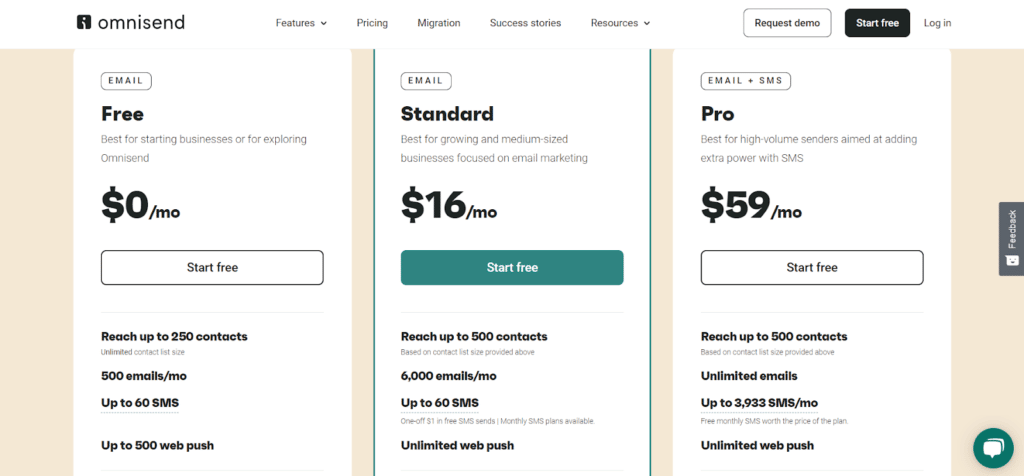Screen dimensions: 1024x476
Task: Expand the Resources dropdown menu
Action: (x=620, y=23)
